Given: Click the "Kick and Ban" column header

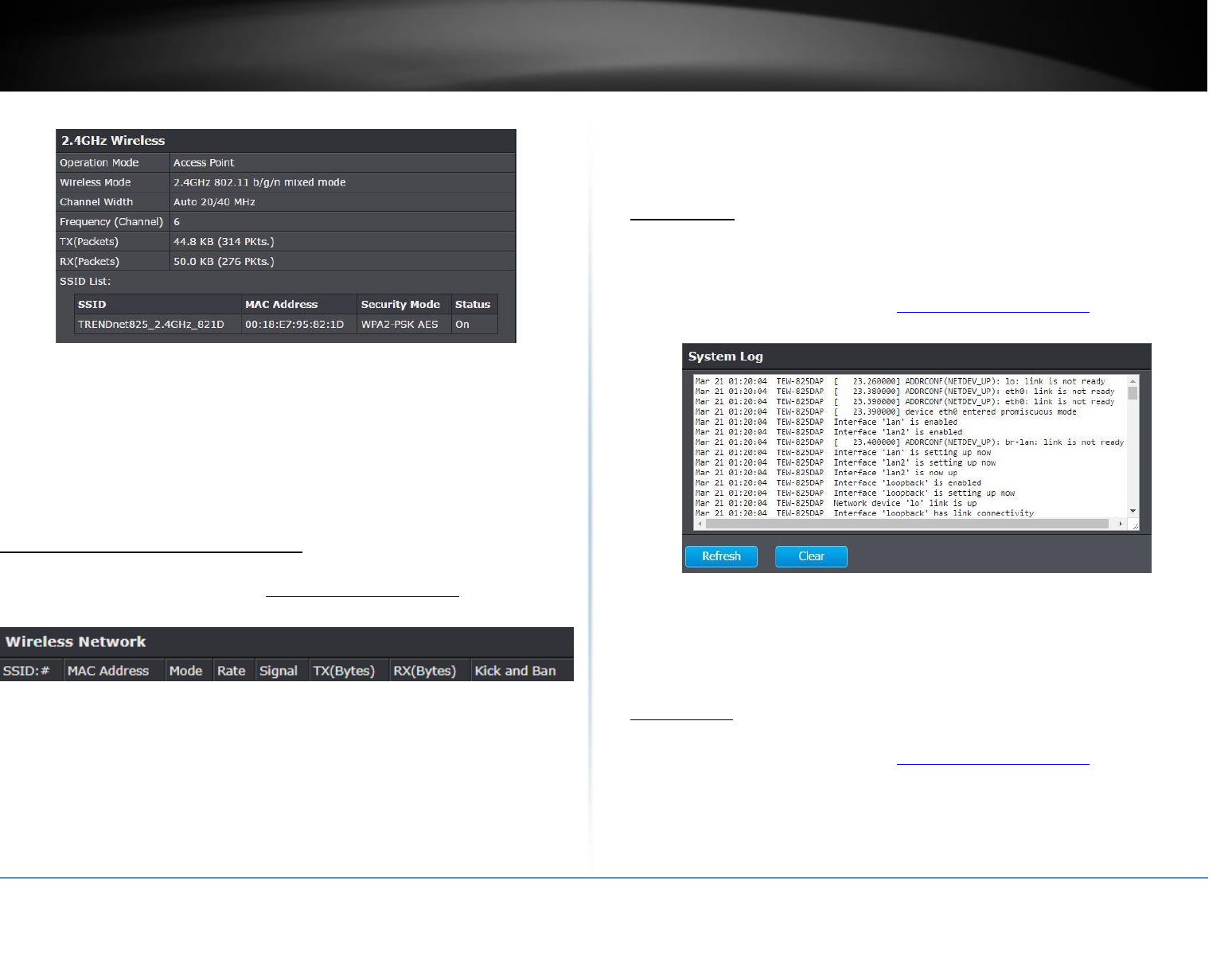Looking at the screenshot, I should (522, 671).
